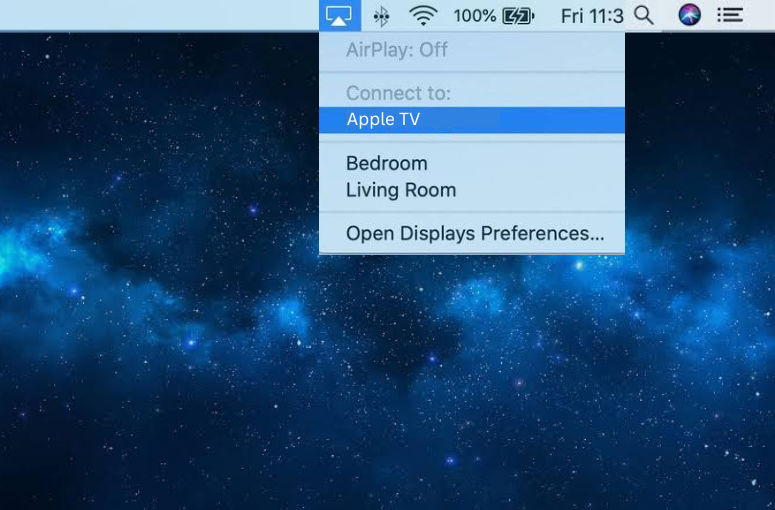Open the Bluetooth menu bar icon

(381, 17)
